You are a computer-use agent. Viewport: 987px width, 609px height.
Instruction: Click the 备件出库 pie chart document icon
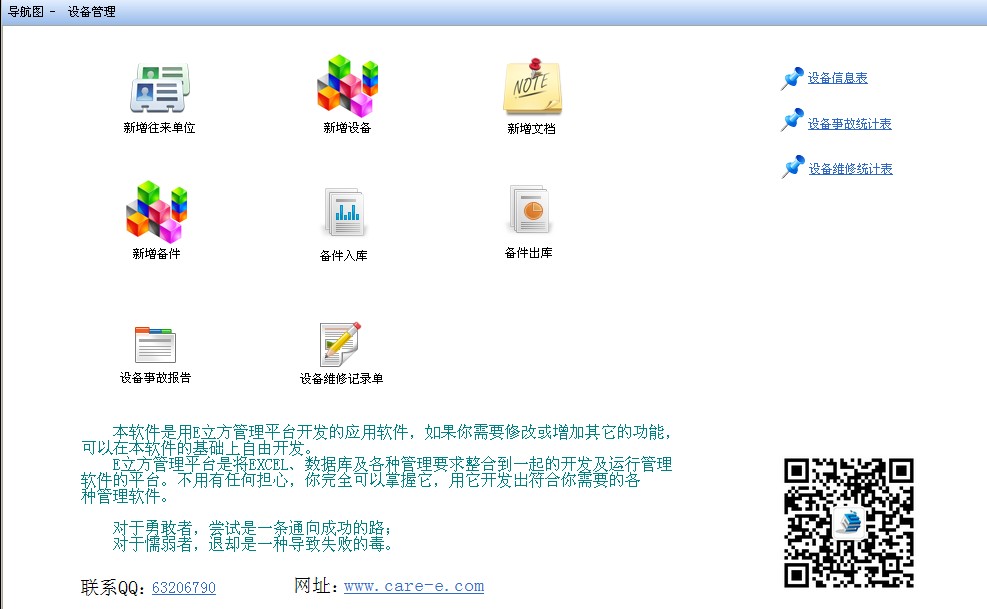click(x=529, y=210)
